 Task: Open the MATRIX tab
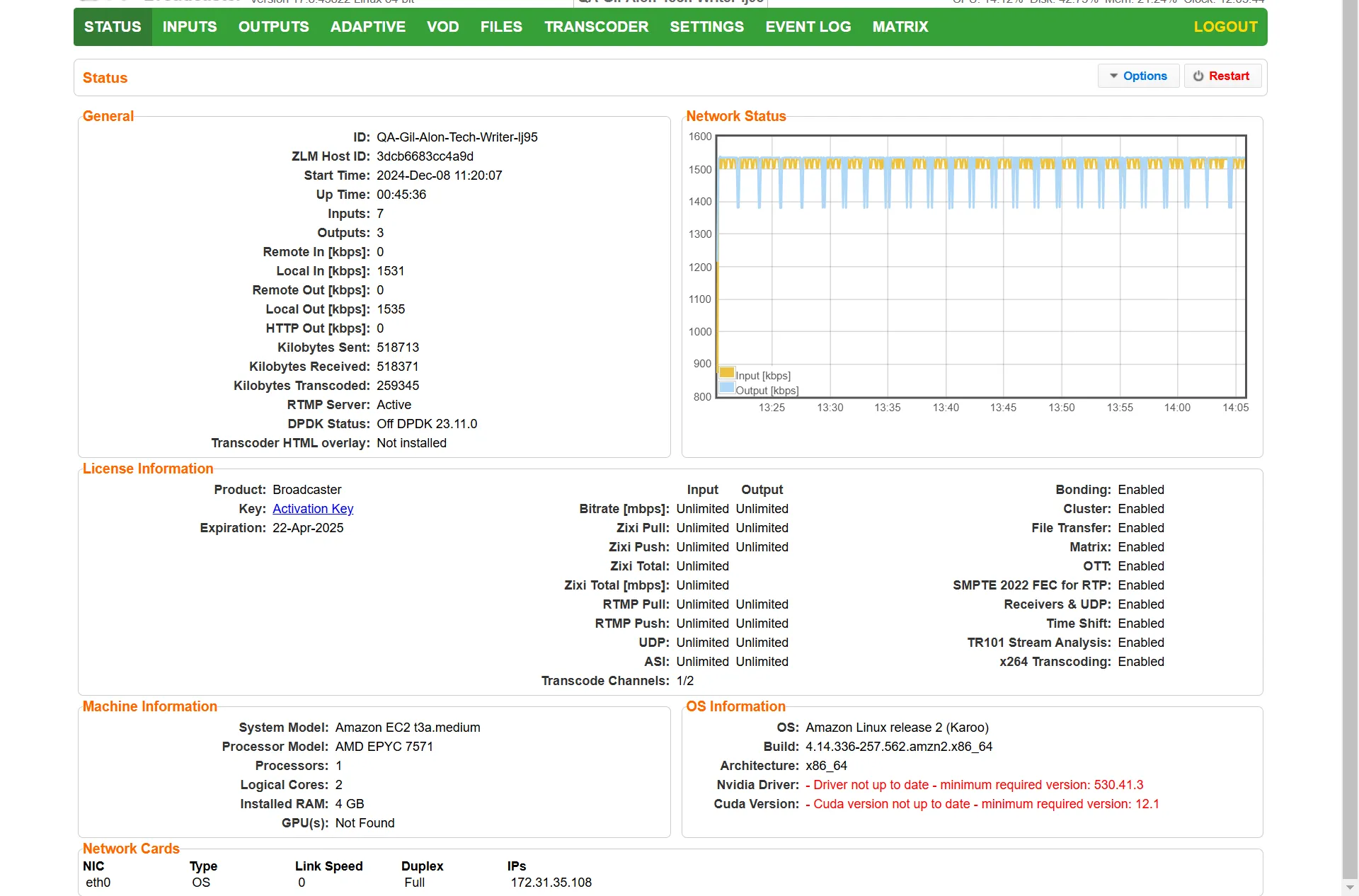pos(900,27)
